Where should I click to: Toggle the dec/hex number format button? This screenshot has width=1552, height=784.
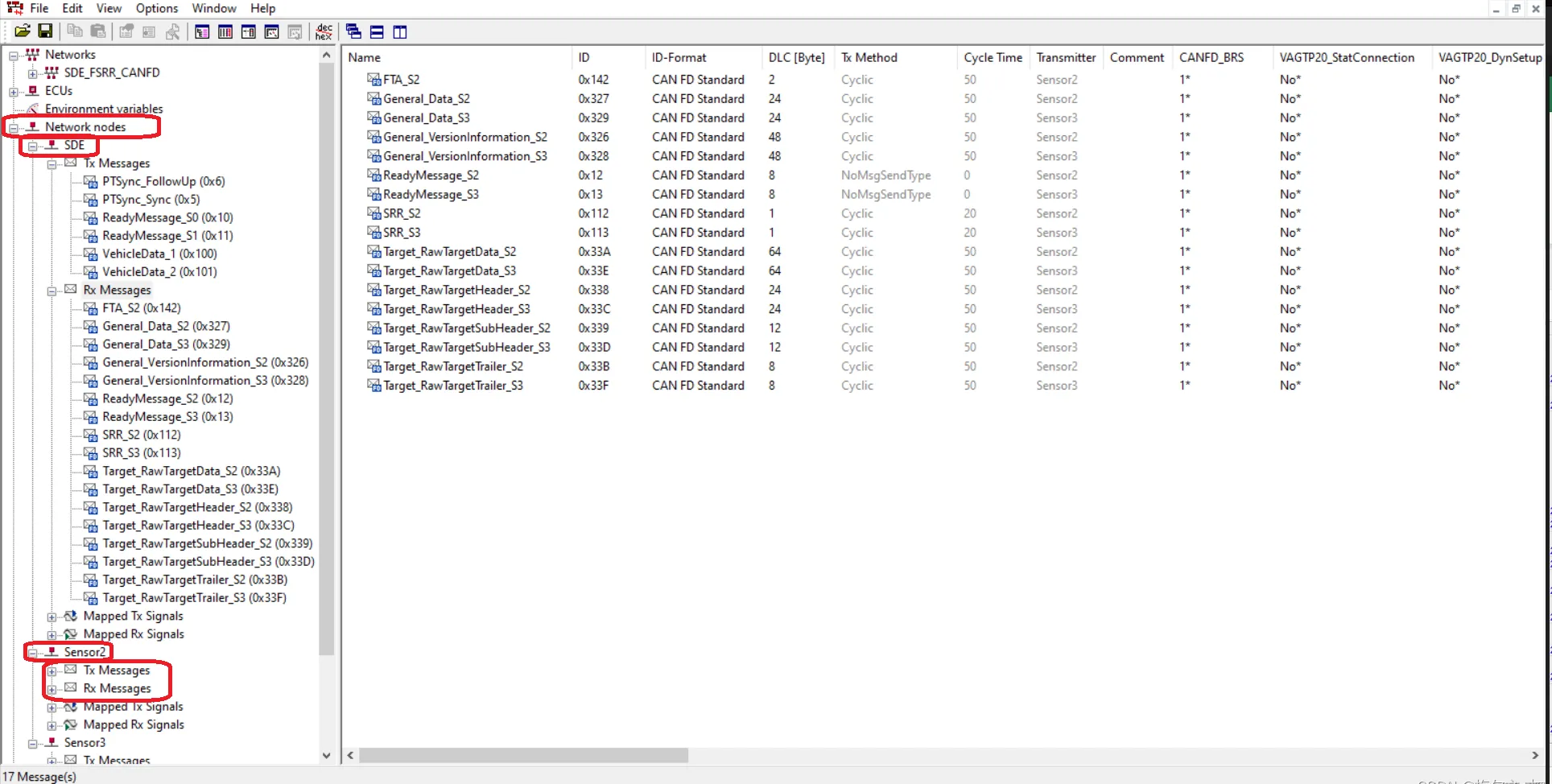pos(324,31)
